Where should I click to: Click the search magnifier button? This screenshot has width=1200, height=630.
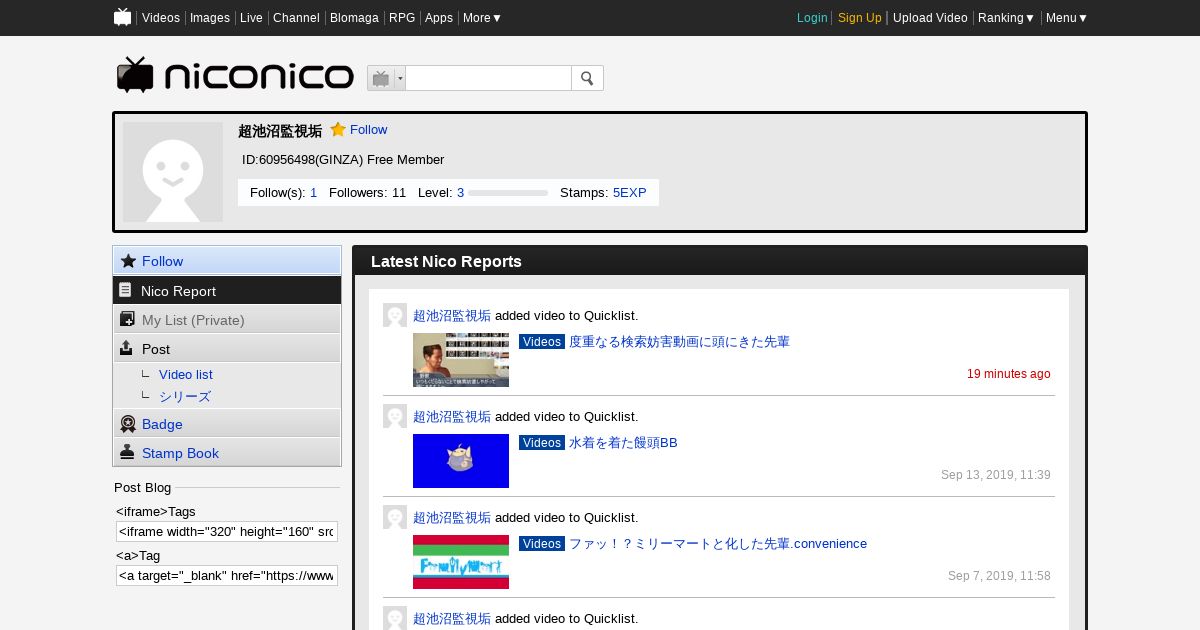point(587,78)
